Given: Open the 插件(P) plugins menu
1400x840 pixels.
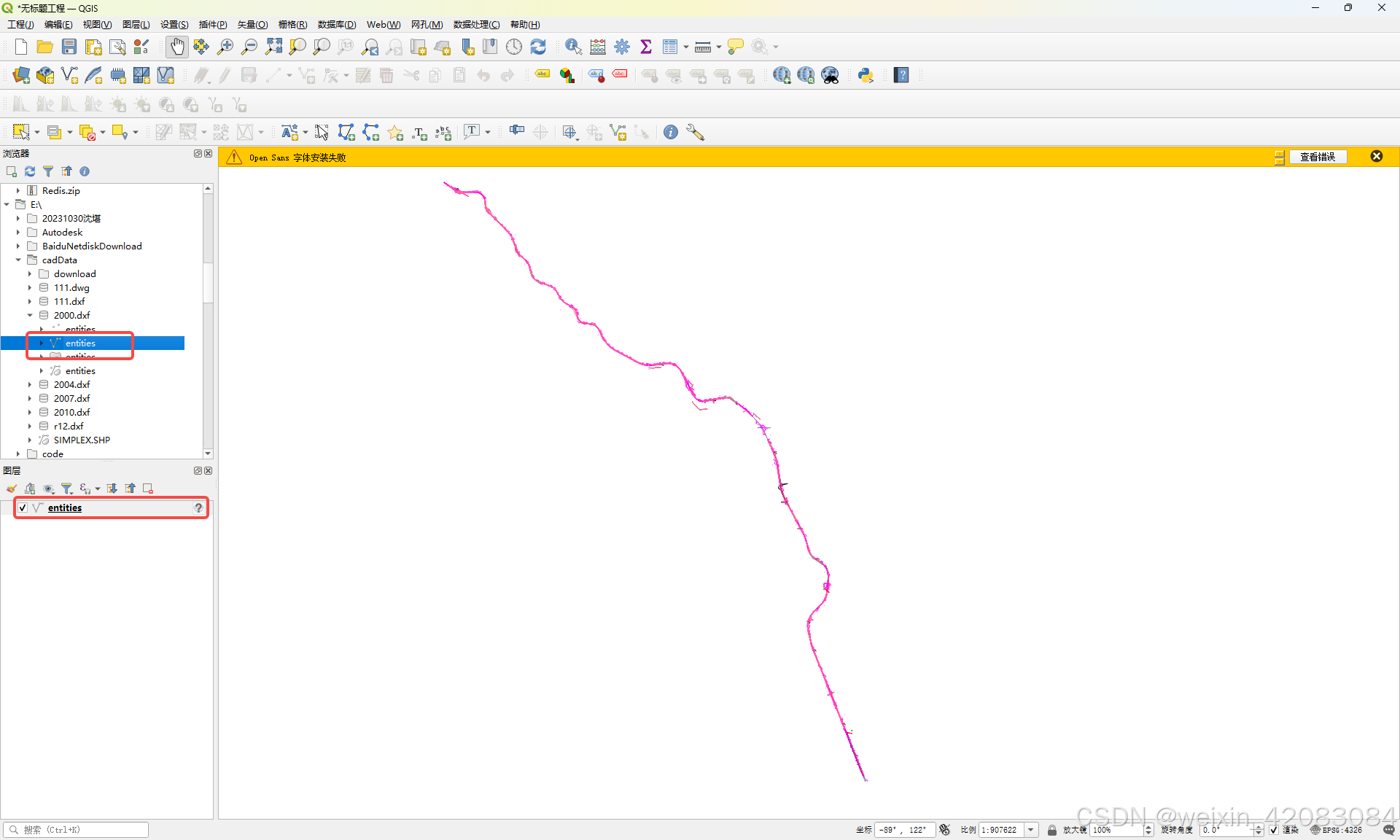Looking at the screenshot, I should [x=213, y=24].
